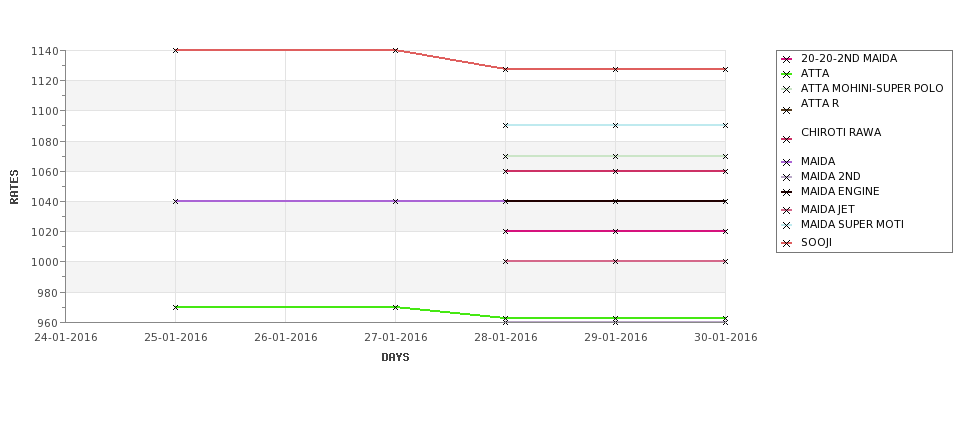Click the ATTA R legend label
This screenshot has height=429, width=975.
(x=820, y=104)
